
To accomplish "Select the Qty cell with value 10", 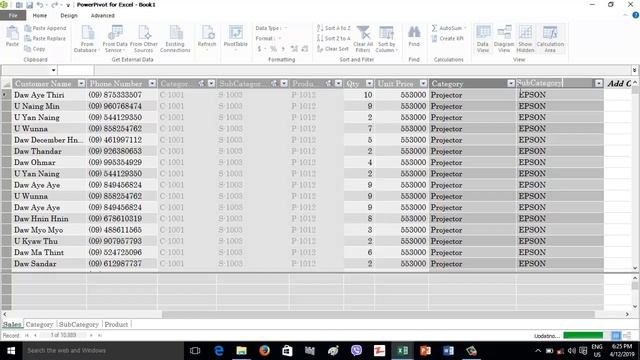I will click(359, 95).
